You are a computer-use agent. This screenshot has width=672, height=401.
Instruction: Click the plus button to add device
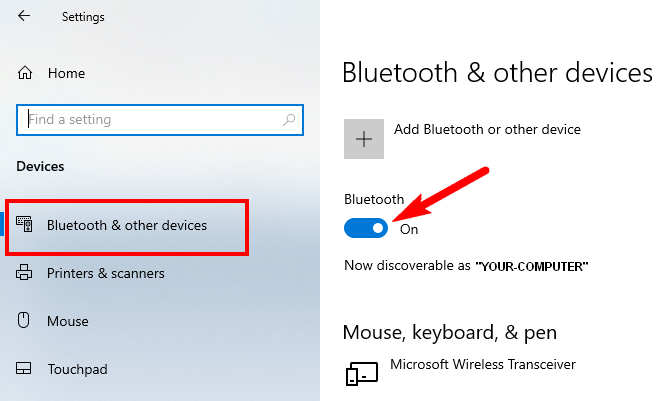click(364, 139)
